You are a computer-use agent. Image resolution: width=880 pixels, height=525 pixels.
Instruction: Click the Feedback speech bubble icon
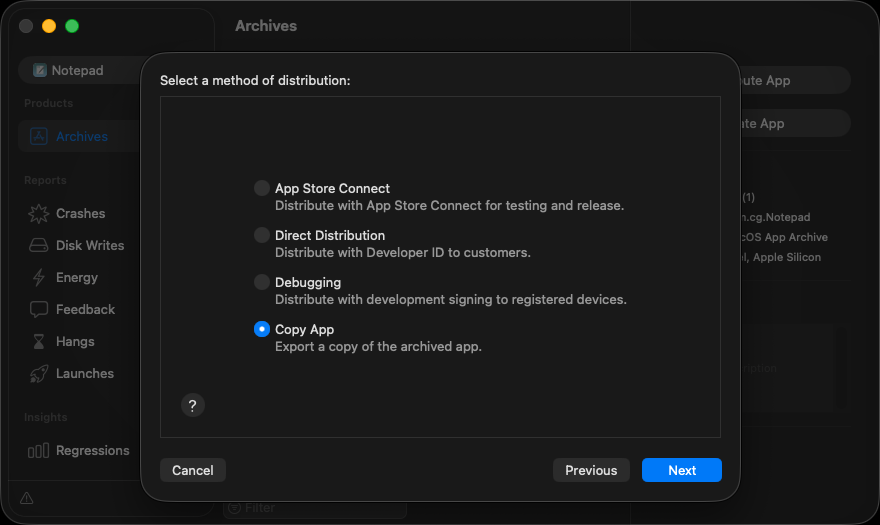39,309
